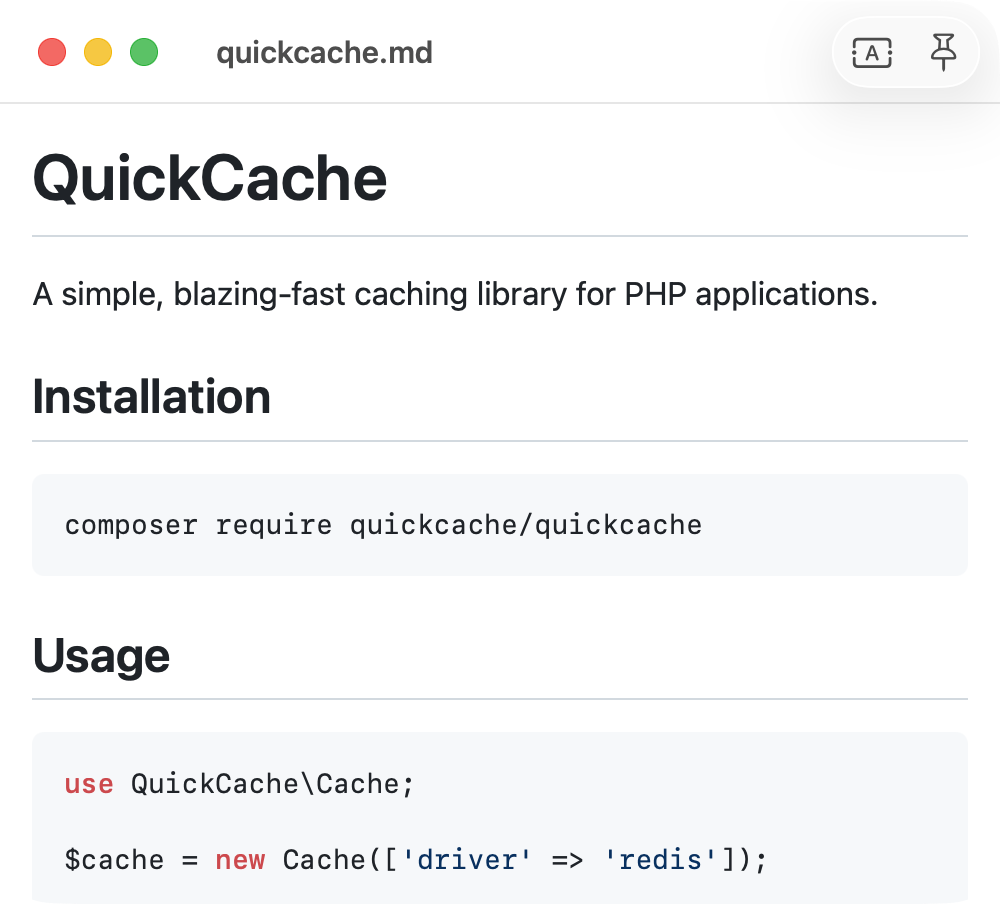The width and height of the screenshot is (1000, 904).
Task: Close the quickcache.md window
Action: coord(52,52)
